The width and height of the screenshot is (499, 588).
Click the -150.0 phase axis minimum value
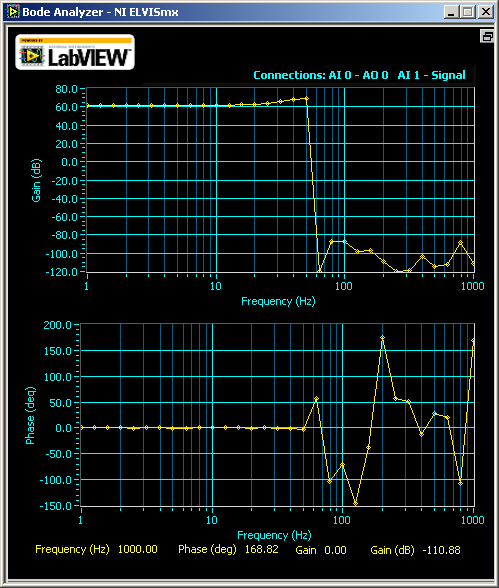click(55, 506)
